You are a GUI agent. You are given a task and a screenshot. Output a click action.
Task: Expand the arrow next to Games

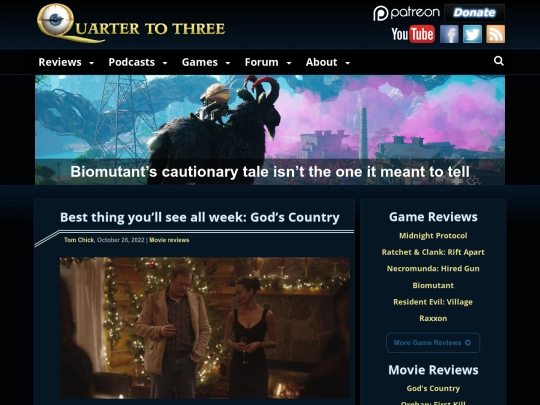coord(228,63)
